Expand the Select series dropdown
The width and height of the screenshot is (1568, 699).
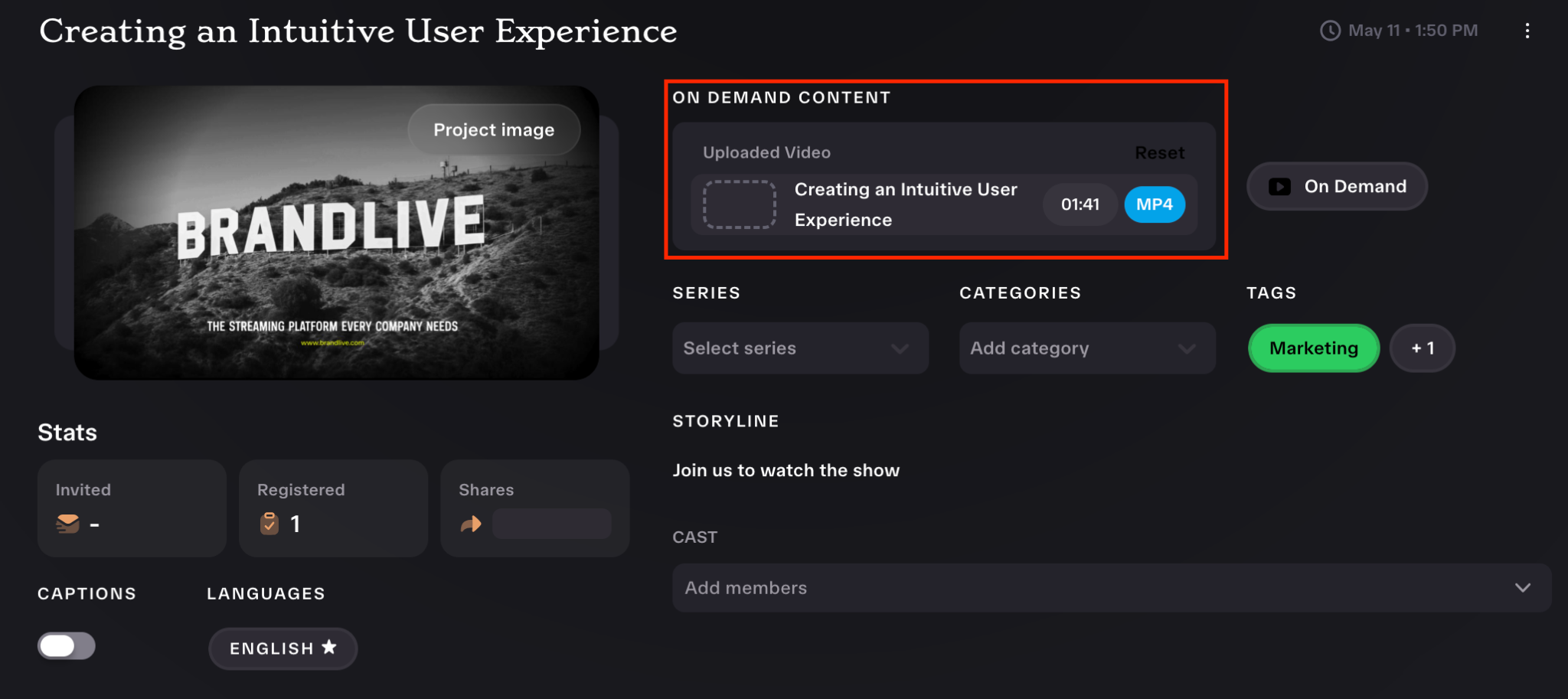(x=801, y=348)
